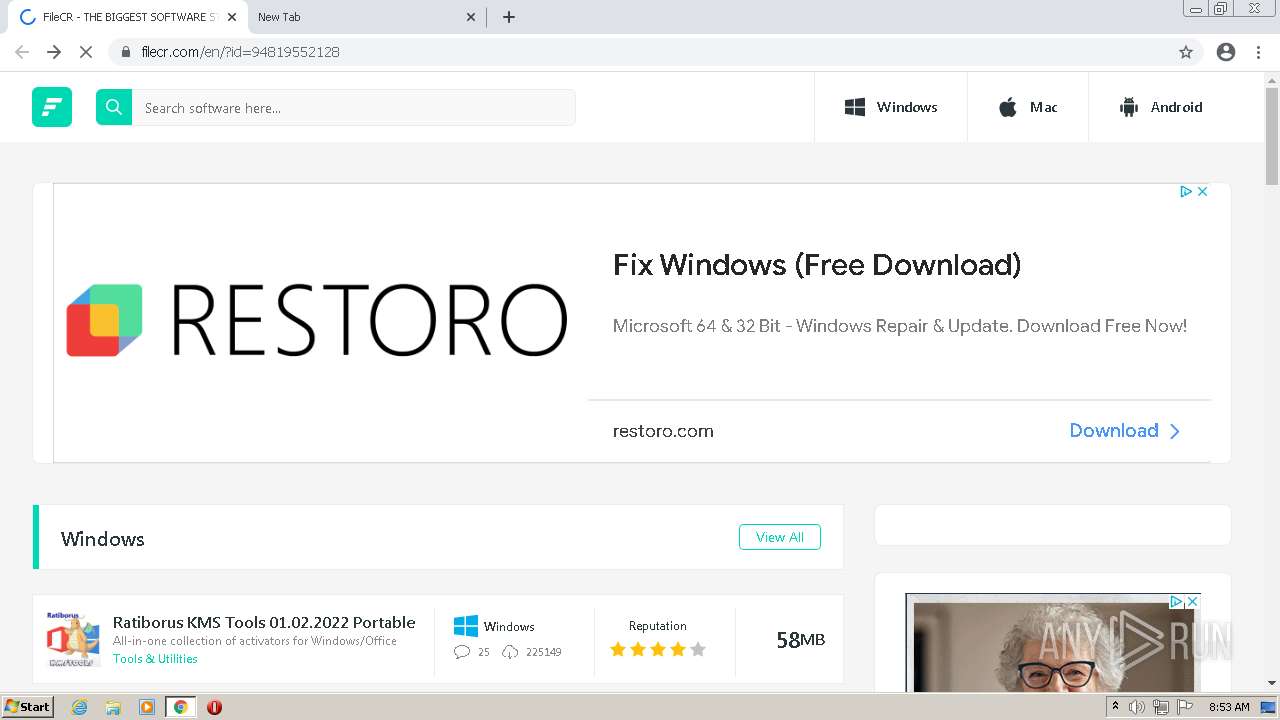
Task: Click the site padlock icon
Action: 126,52
